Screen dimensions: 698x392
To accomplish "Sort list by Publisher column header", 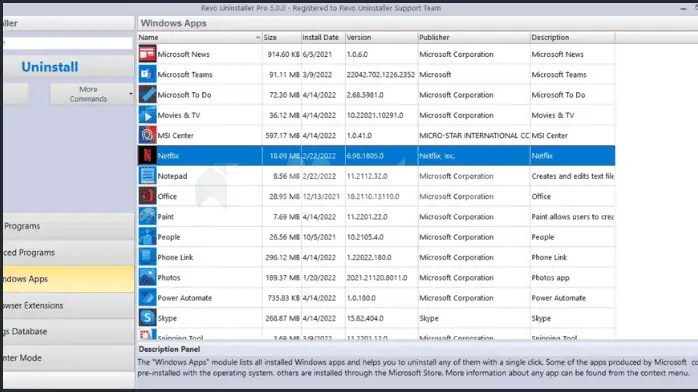I will (x=474, y=37).
